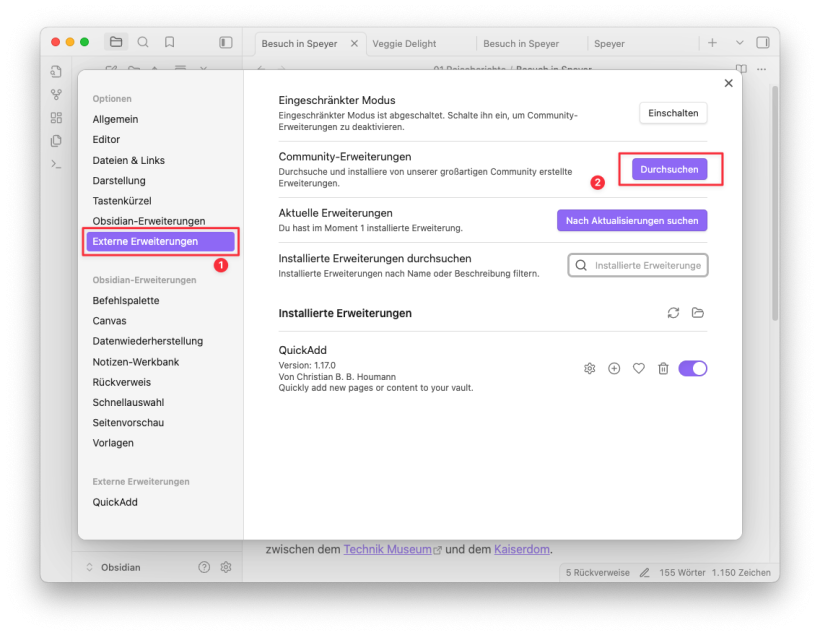Open the Obsidian vault switcher
The width and height of the screenshot is (820, 635).
[120, 567]
